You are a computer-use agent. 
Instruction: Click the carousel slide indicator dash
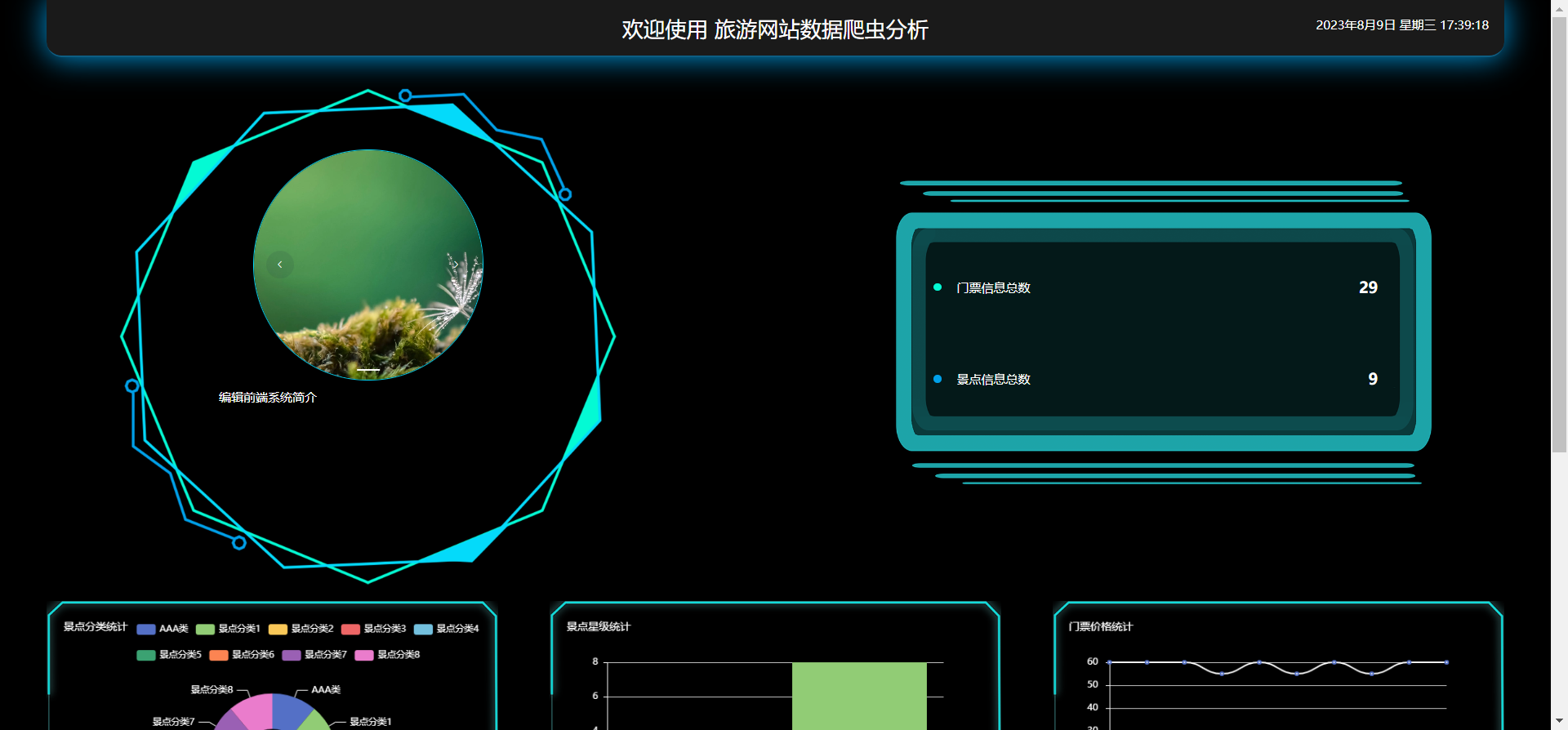pyautogui.click(x=368, y=370)
